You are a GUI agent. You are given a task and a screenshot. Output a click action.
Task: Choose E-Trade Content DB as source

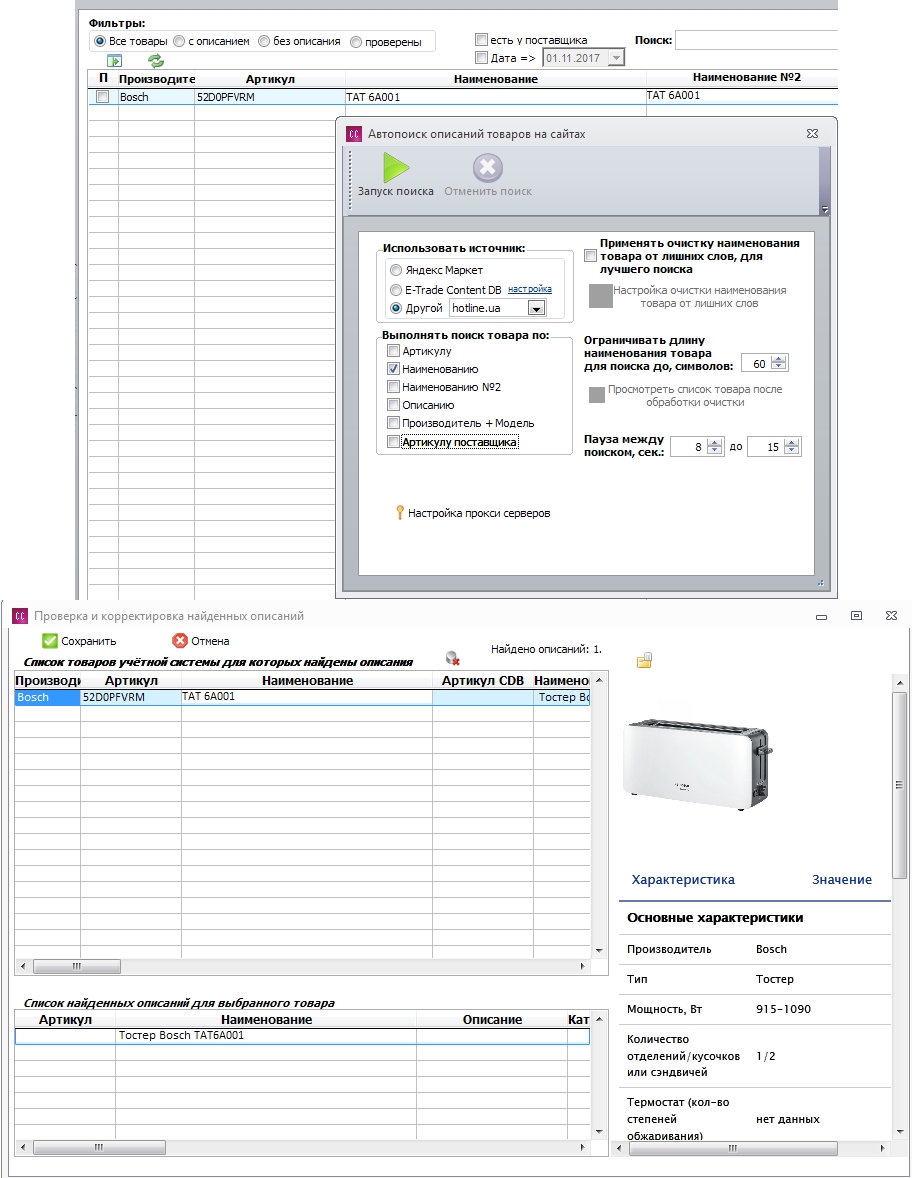click(396, 290)
